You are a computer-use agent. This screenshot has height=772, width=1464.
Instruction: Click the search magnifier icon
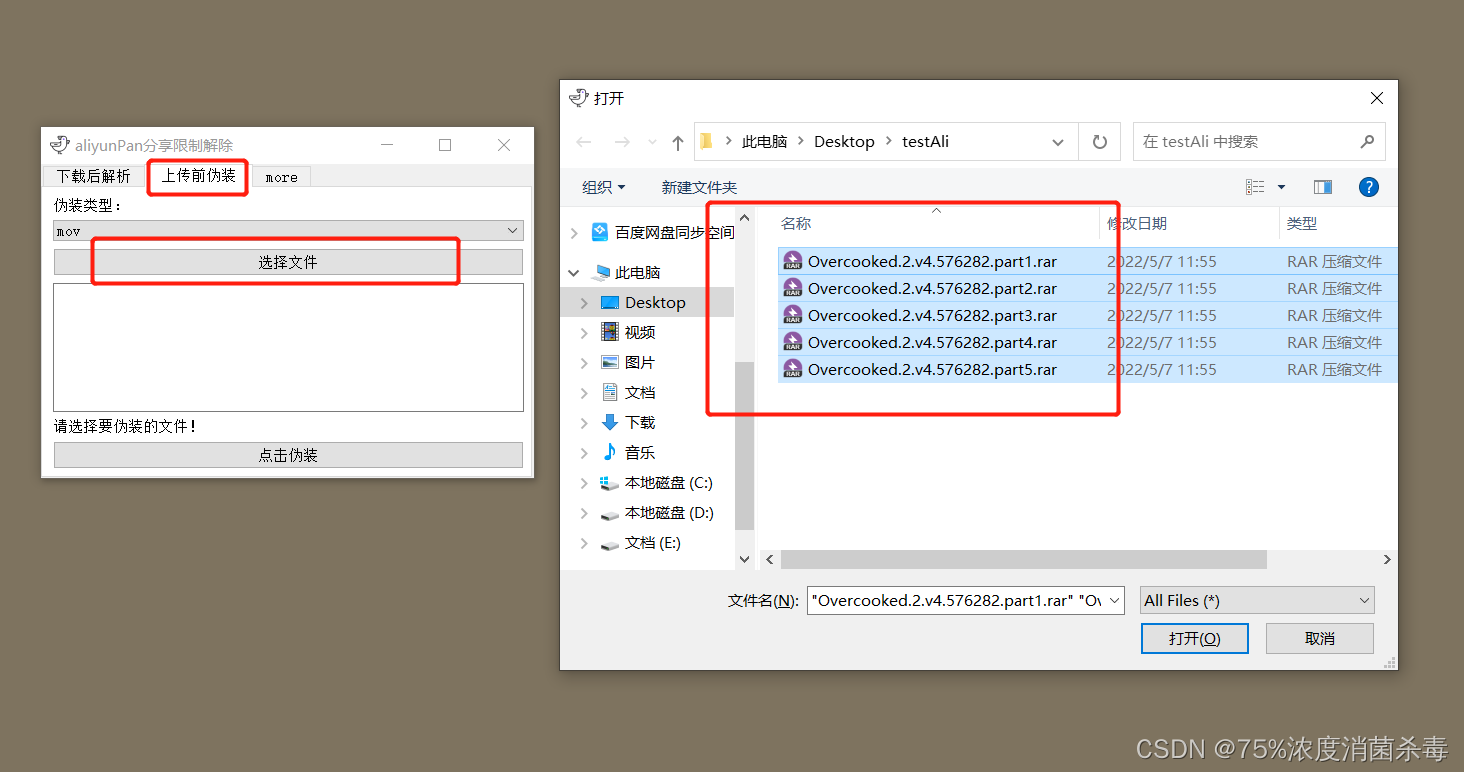point(1368,141)
